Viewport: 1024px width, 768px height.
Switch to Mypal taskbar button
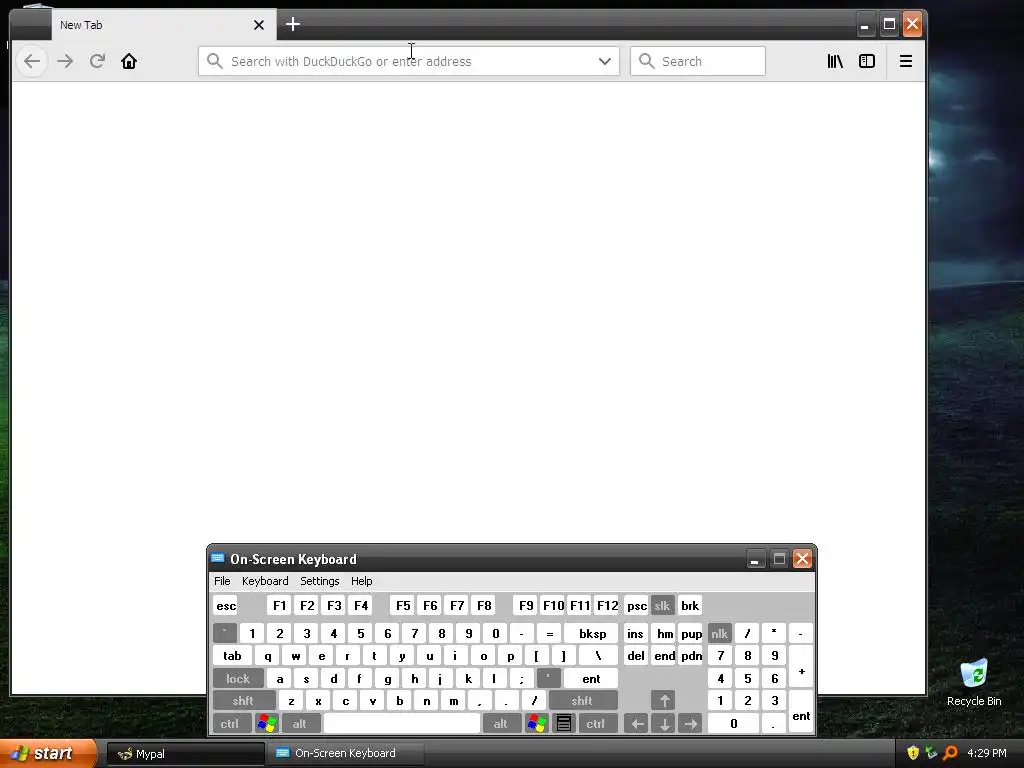[185, 754]
